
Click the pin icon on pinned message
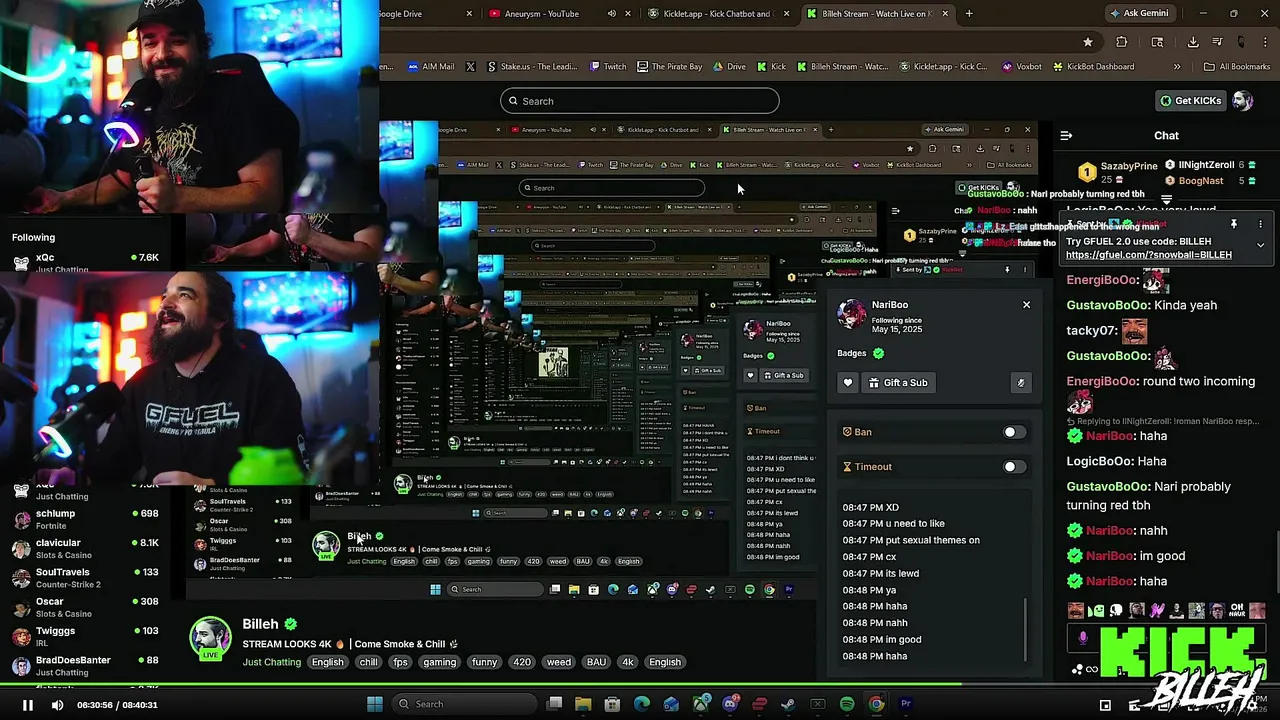point(1234,224)
